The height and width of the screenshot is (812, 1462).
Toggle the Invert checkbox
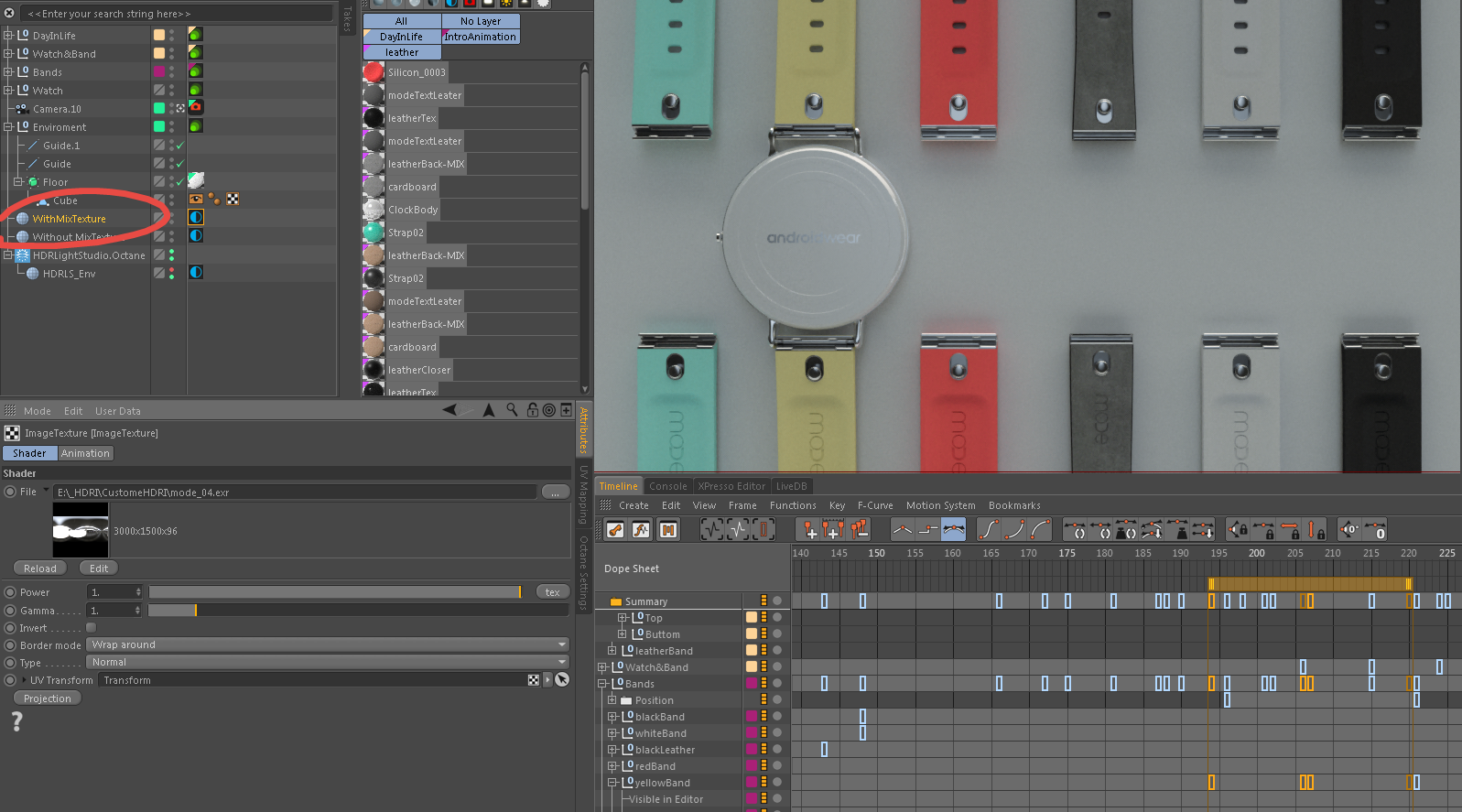[91, 627]
